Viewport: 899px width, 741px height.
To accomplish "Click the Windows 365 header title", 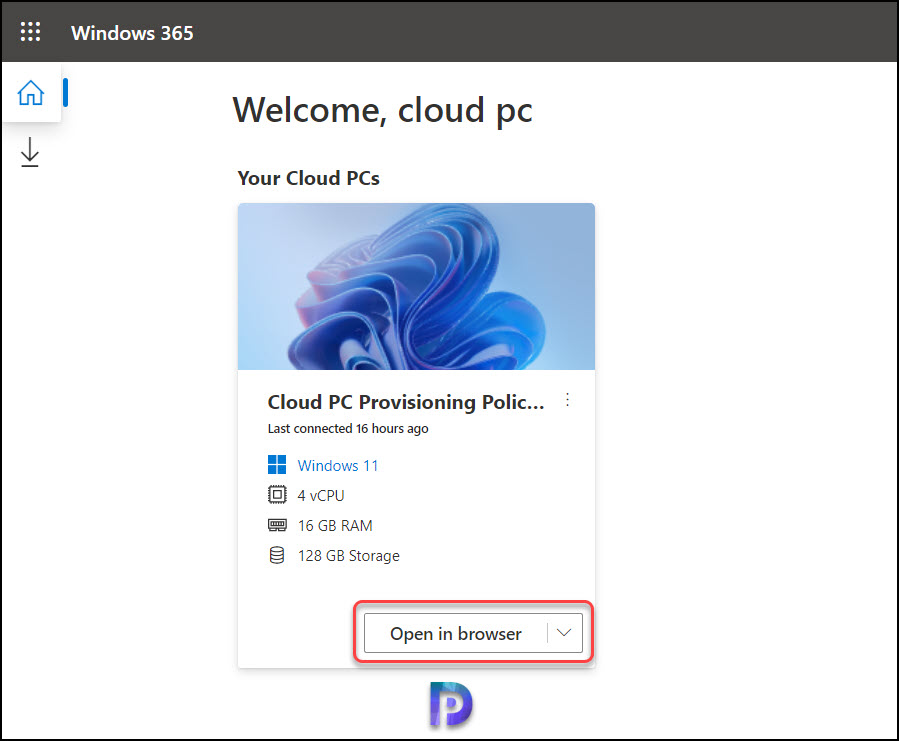I will [132, 33].
